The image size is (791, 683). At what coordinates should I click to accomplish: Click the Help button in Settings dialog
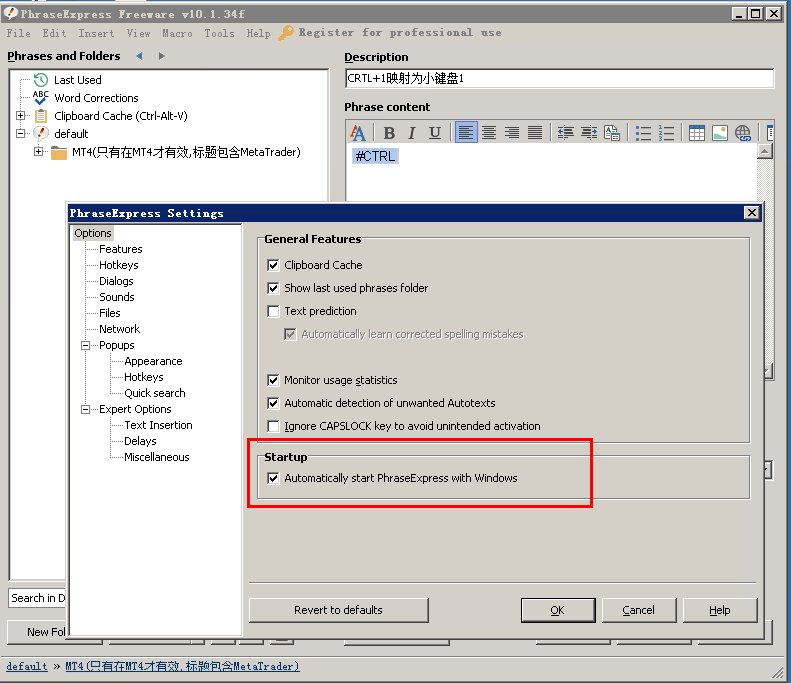(x=720, y=610)
